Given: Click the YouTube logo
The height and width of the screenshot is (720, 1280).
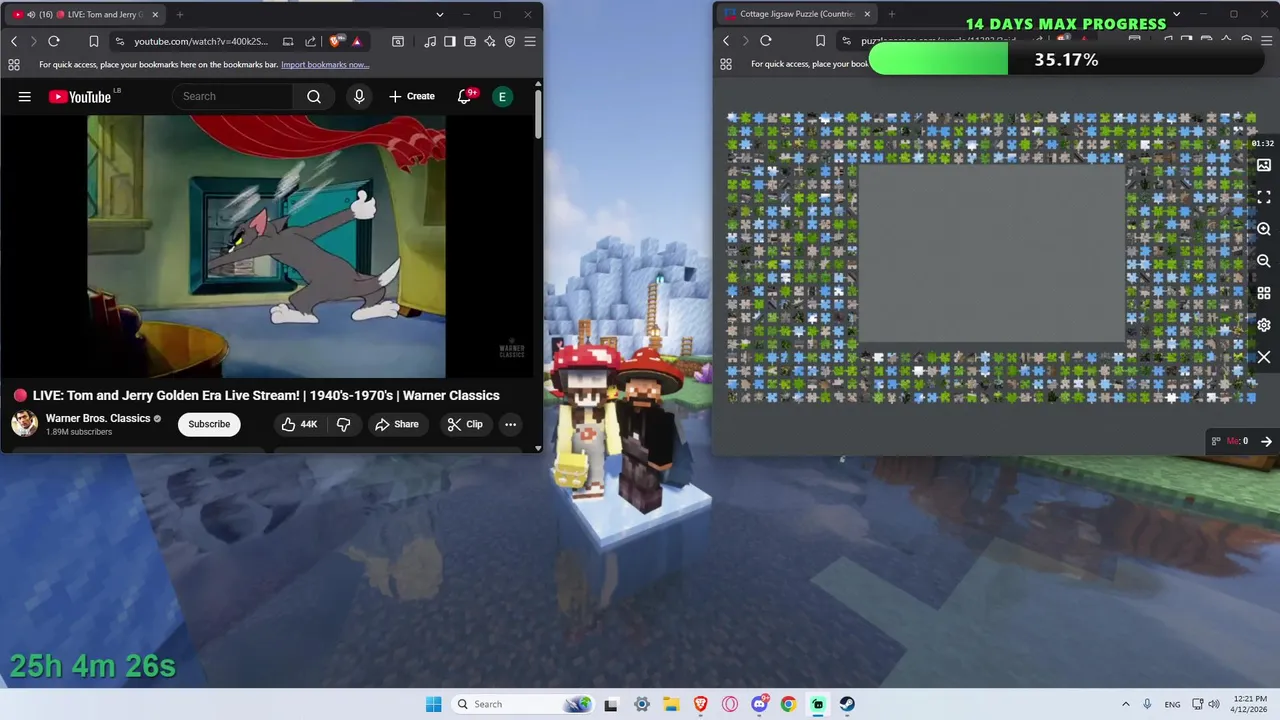Looking at the screenshot, I should (x=80, y=97).
